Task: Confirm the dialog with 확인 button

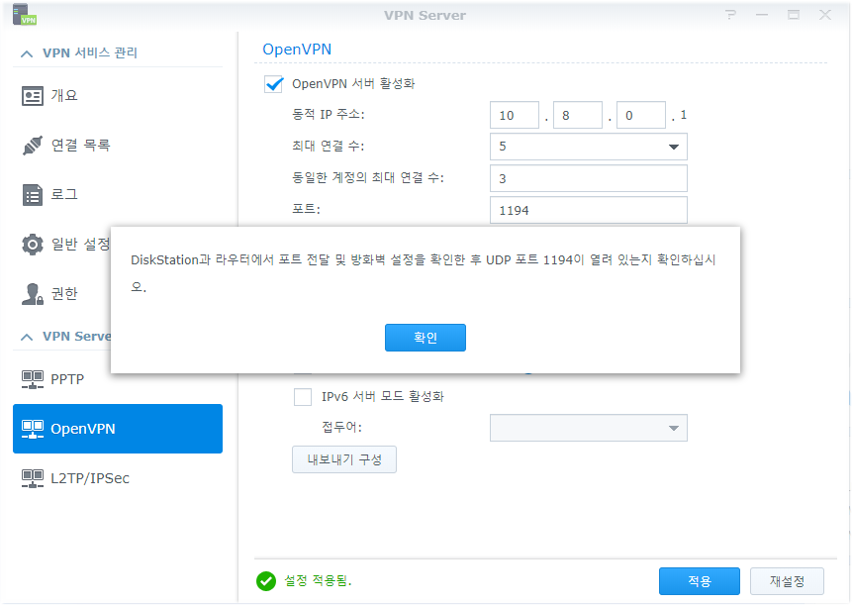Action: point(425,338)
